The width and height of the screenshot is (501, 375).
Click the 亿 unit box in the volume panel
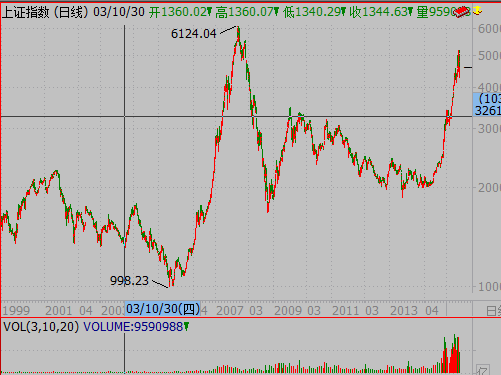483,370
